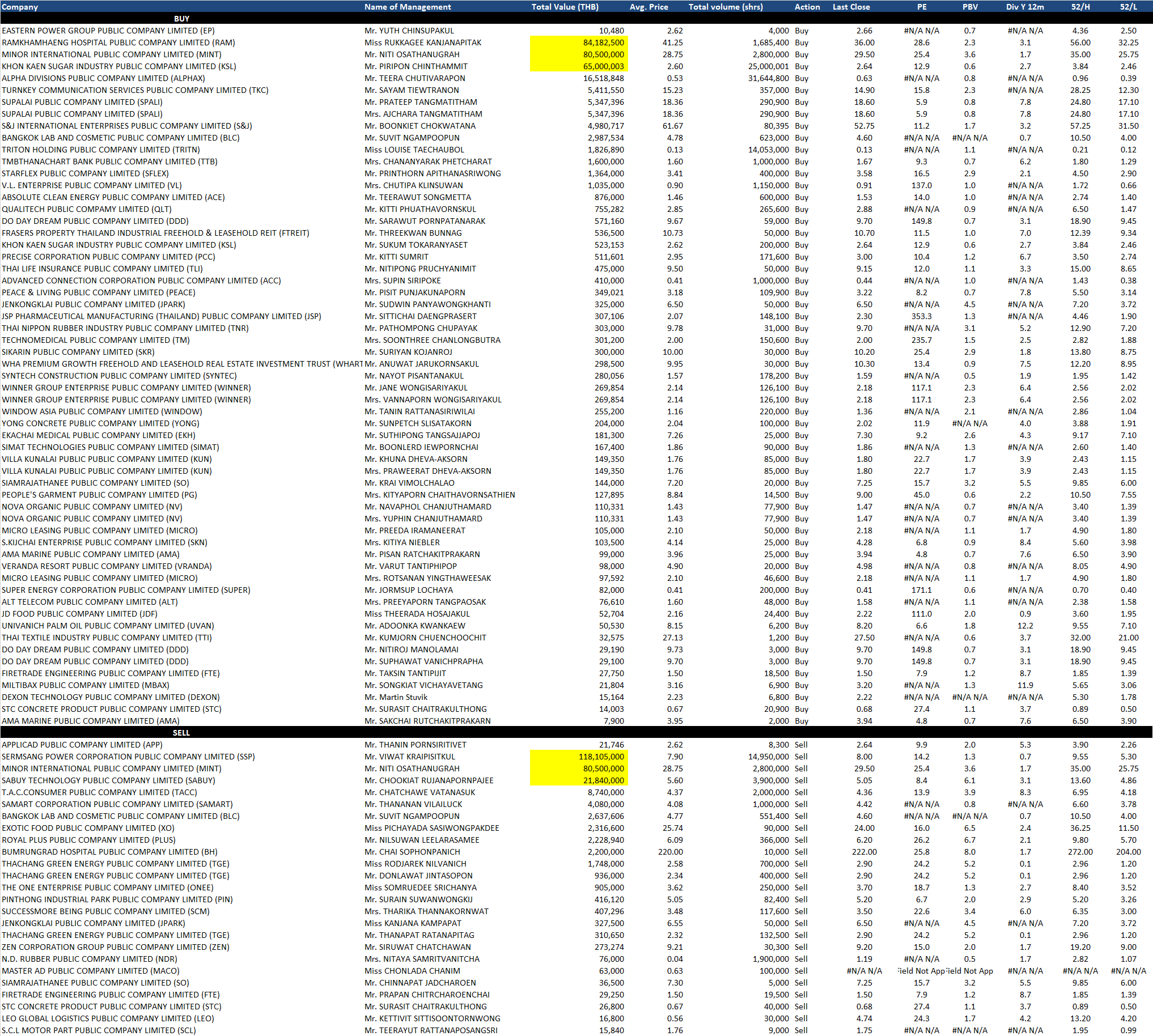Click the PE value 353.3 cell

tap(921, 316)
